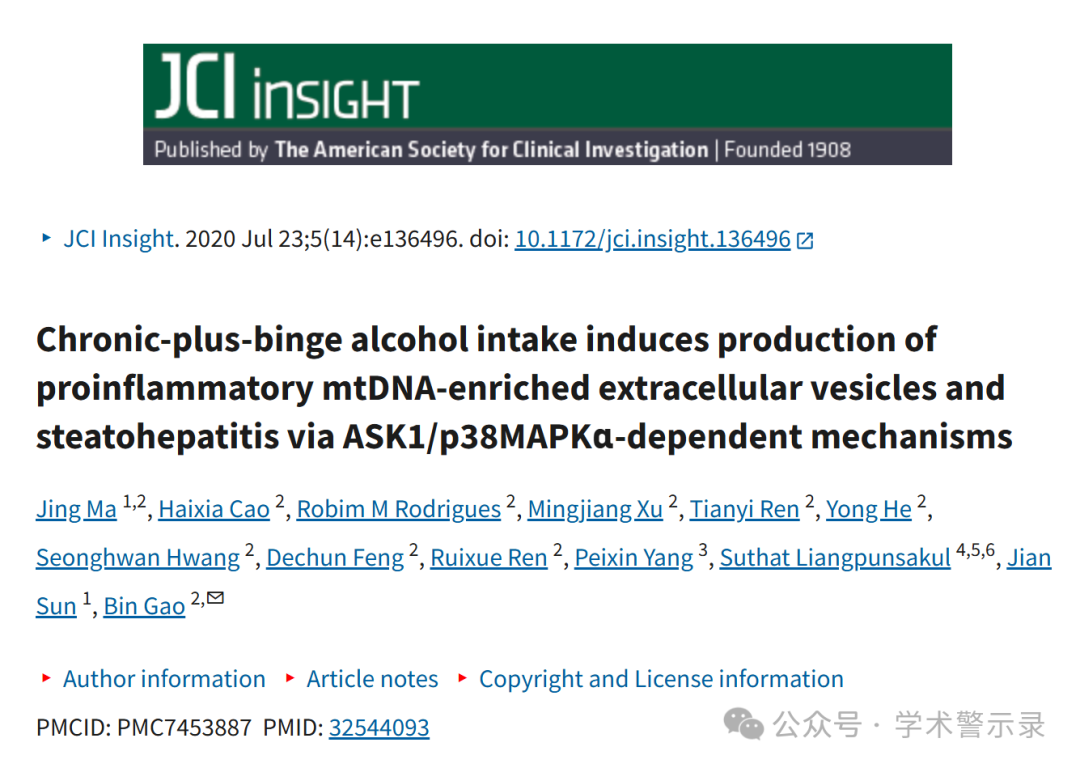Select author Peixin Yang
Viewport: 1080px width, 768px height.
634,557
